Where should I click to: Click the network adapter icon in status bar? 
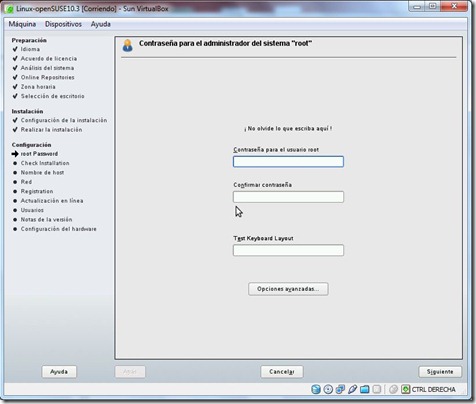point(340,389)
